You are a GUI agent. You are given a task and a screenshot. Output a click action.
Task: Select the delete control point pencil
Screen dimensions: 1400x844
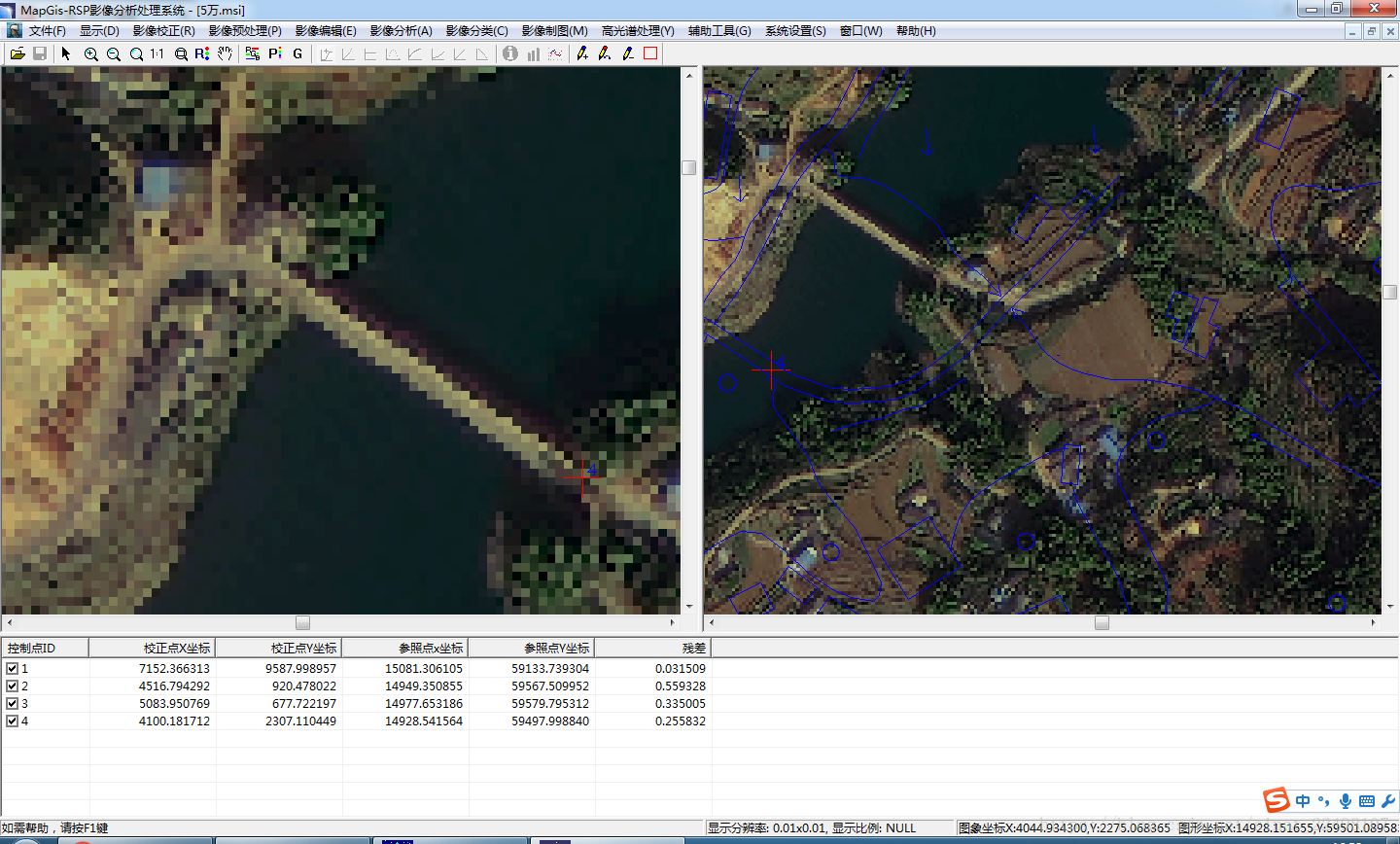(628, 53)
